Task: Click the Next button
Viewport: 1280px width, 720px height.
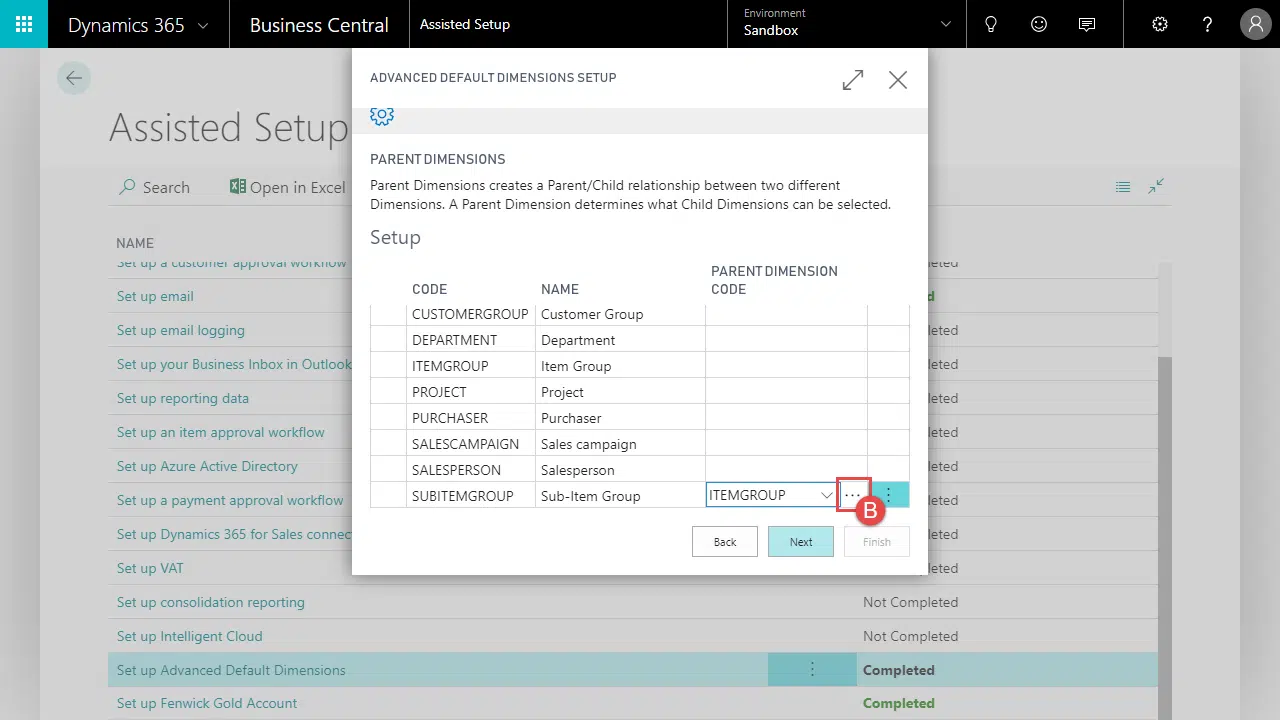Action: pos(800,542)
